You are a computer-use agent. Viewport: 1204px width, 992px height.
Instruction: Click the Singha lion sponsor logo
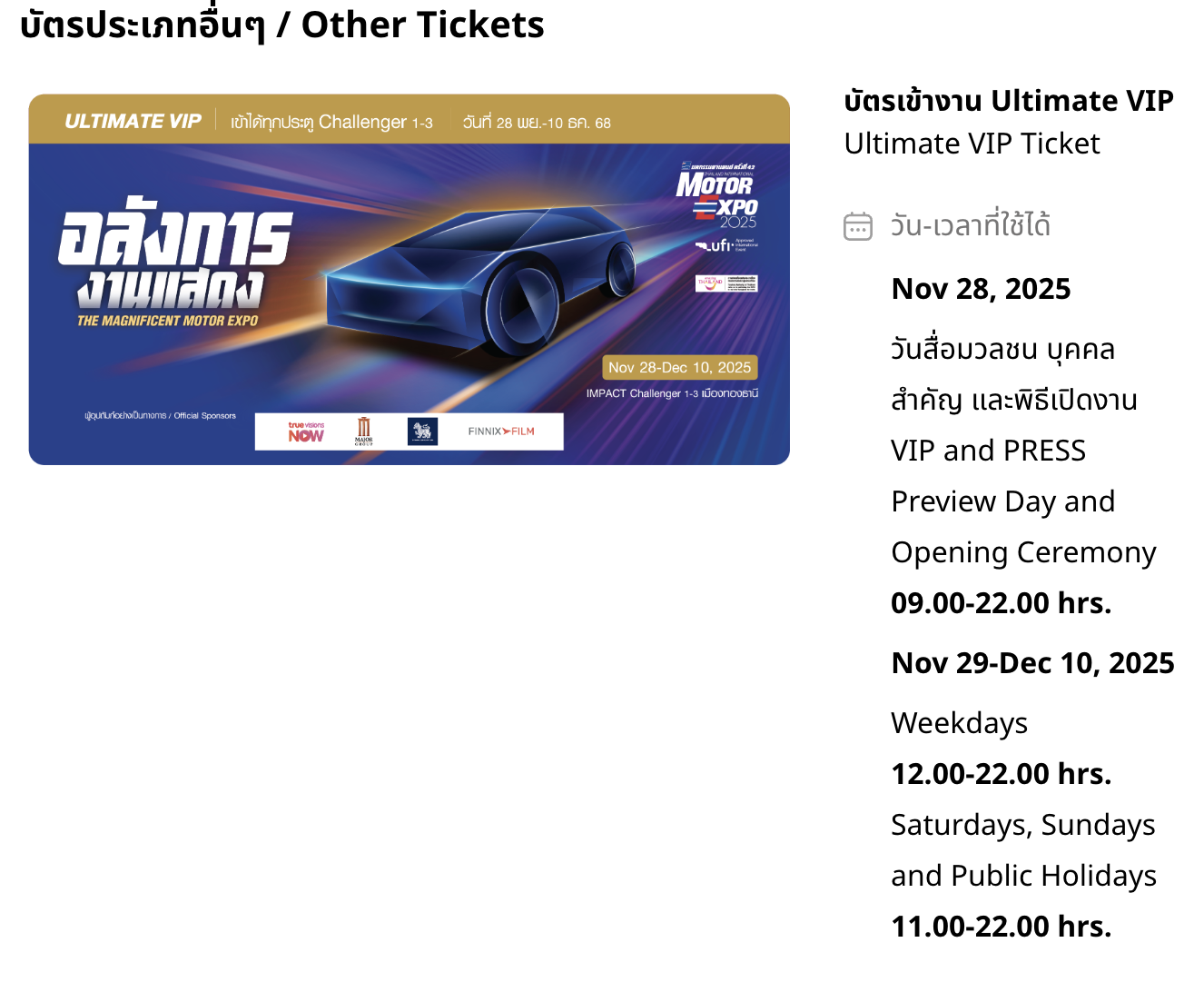coord(422,432)
